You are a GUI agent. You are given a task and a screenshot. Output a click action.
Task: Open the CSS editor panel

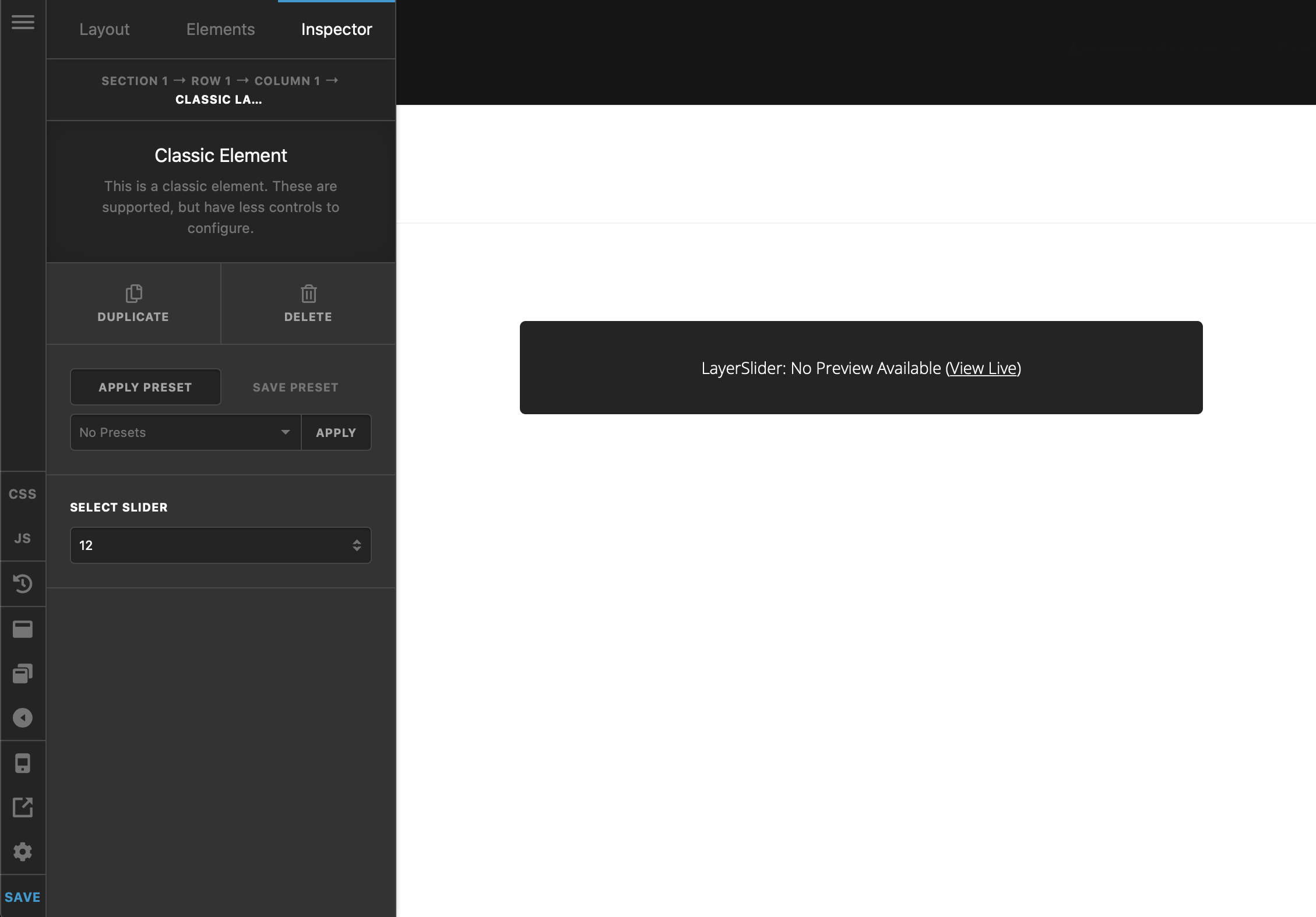(x=22, y=493)
